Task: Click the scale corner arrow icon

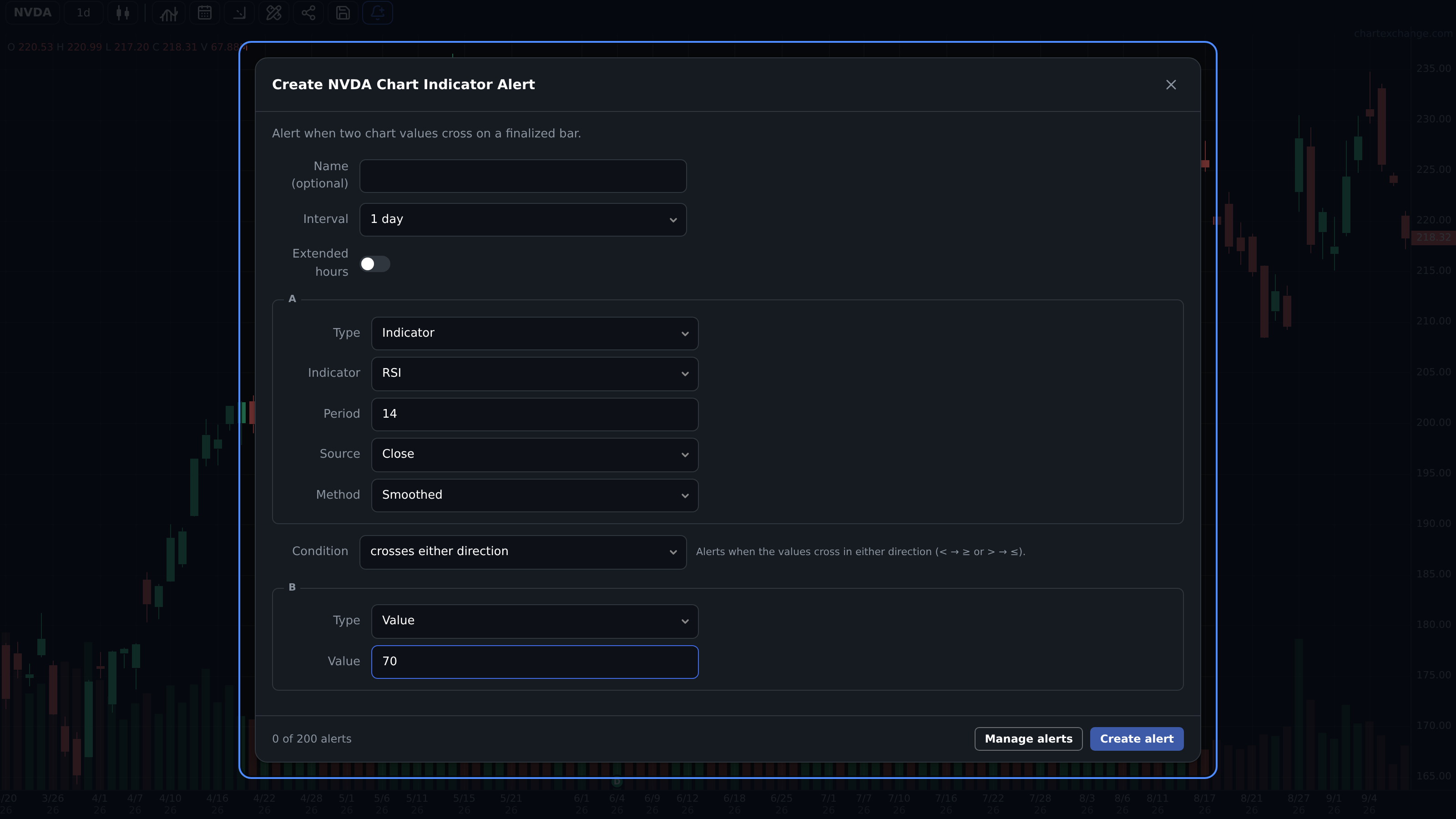Action: [x=239, y=12]
